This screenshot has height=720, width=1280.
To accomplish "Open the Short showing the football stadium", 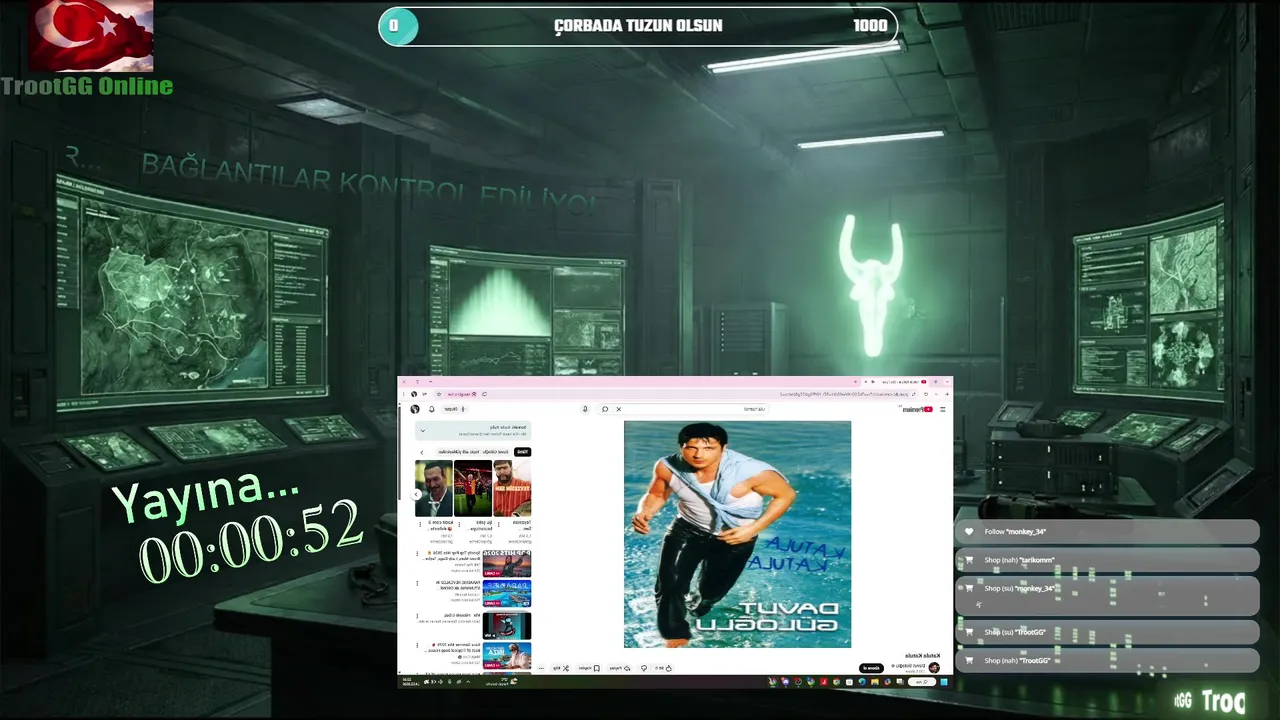I will (473, 488).
